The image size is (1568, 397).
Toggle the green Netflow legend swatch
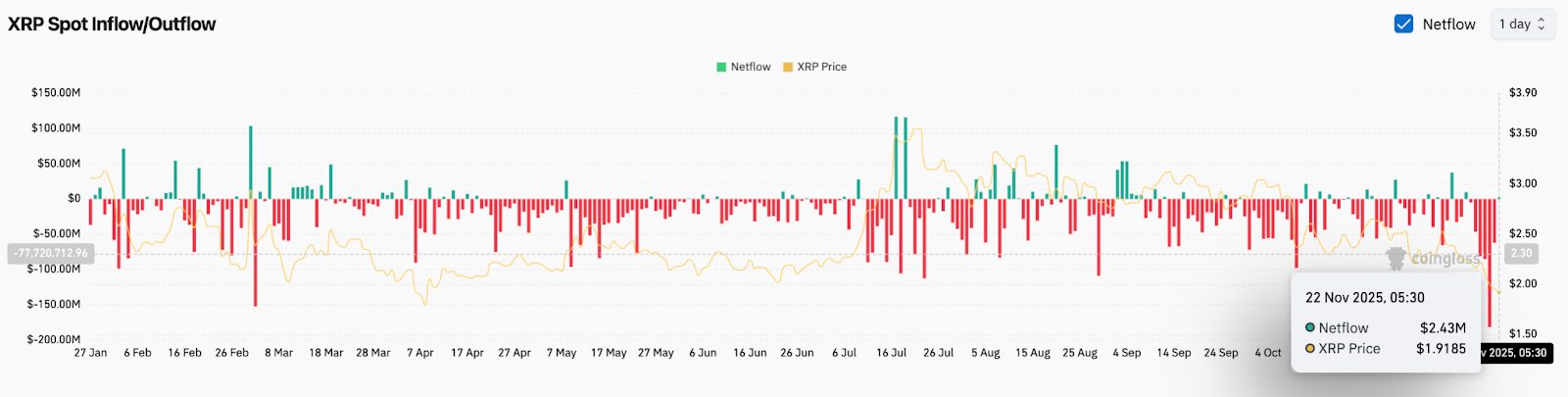coord(721,68)
